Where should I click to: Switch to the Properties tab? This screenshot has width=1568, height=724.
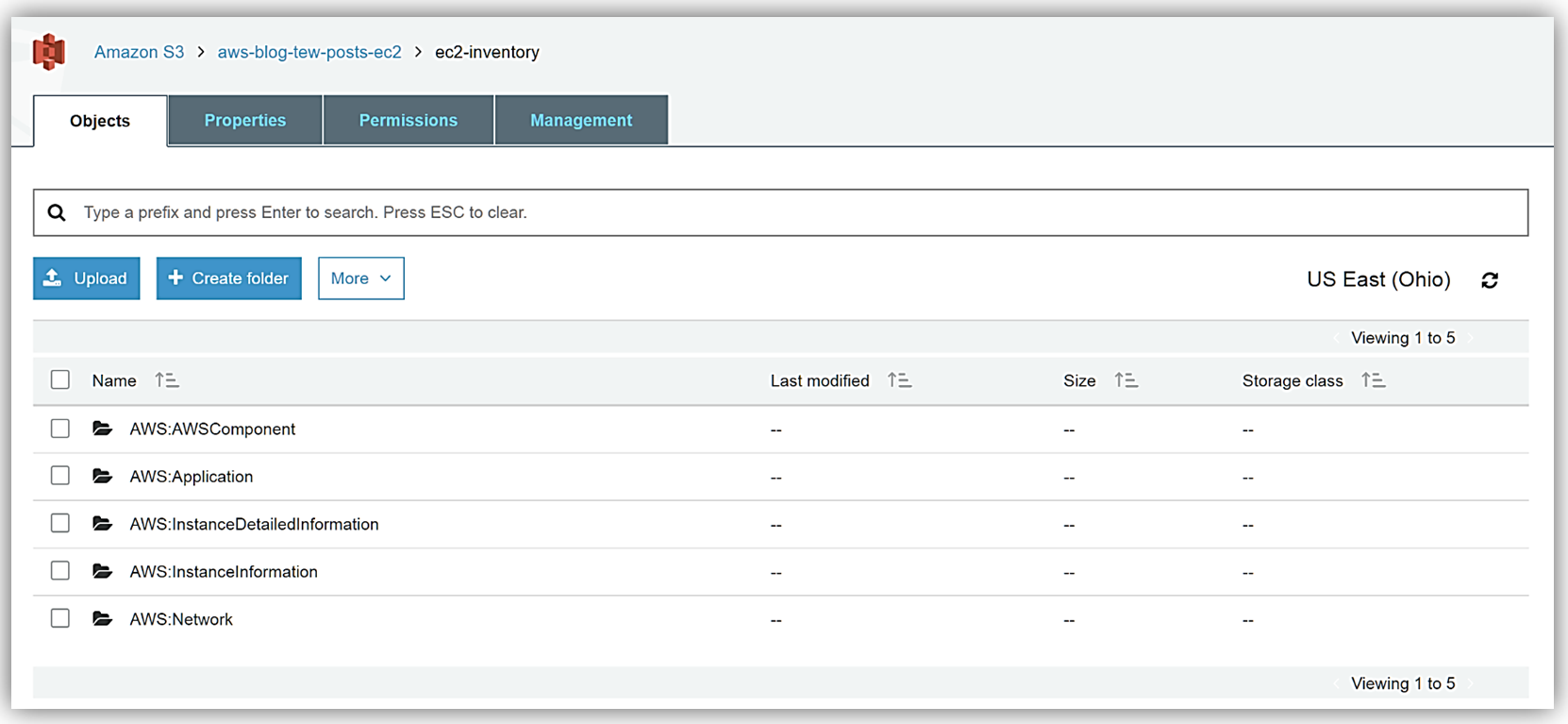point(245,120)
